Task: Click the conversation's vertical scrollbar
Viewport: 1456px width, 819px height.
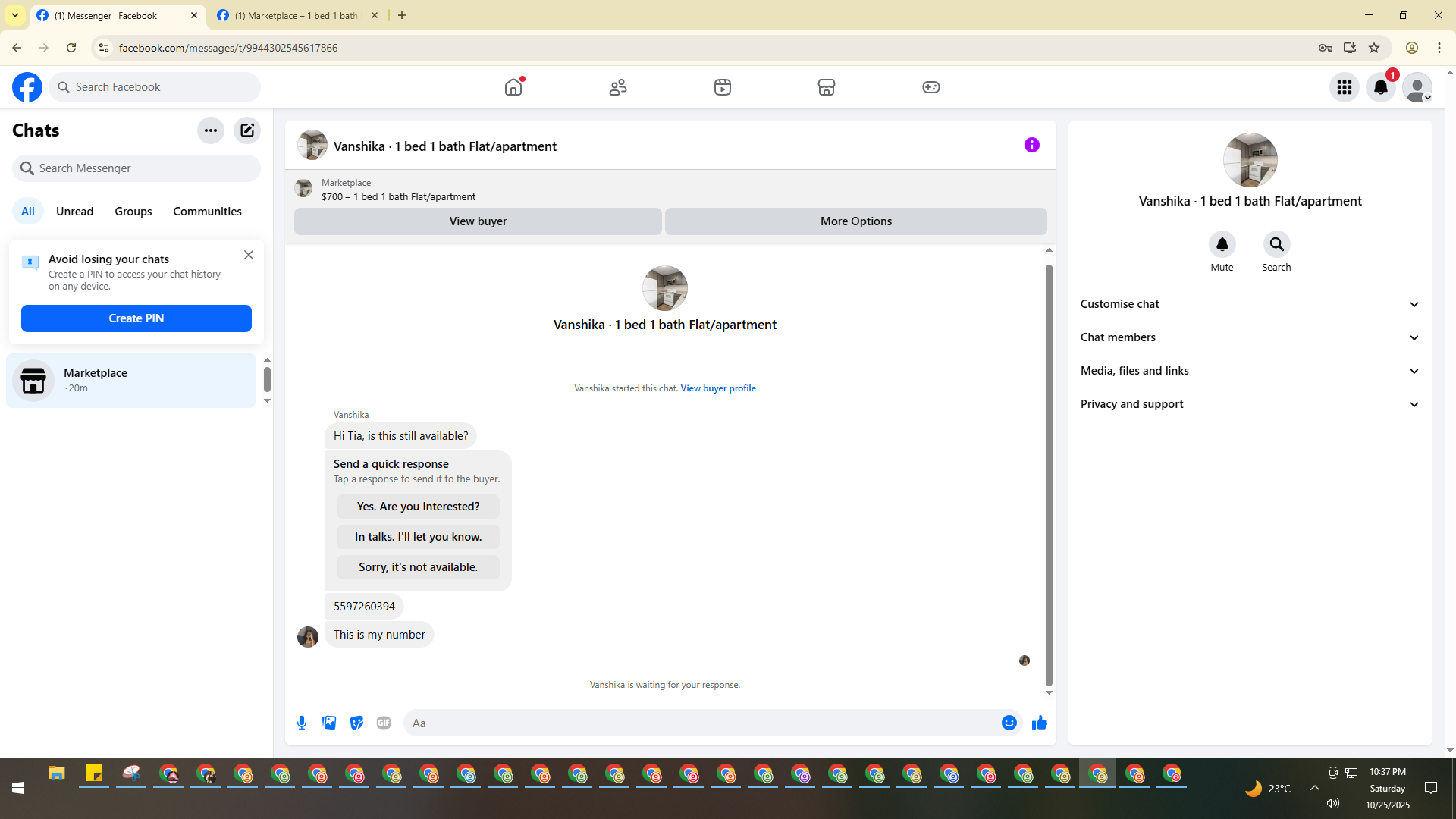Action: (1049, 474)
